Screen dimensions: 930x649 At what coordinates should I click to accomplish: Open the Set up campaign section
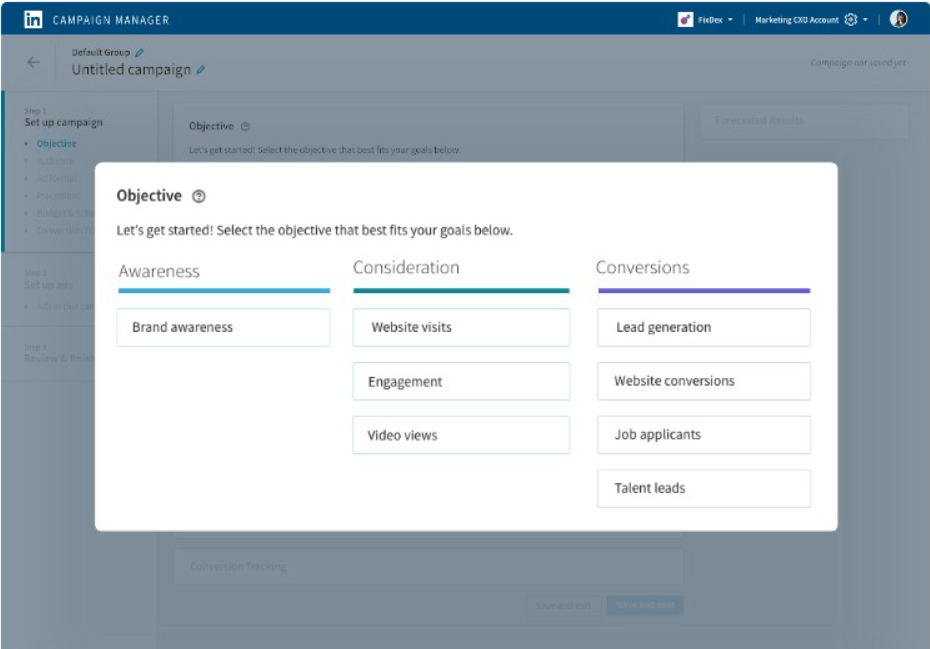click(63, 122)
